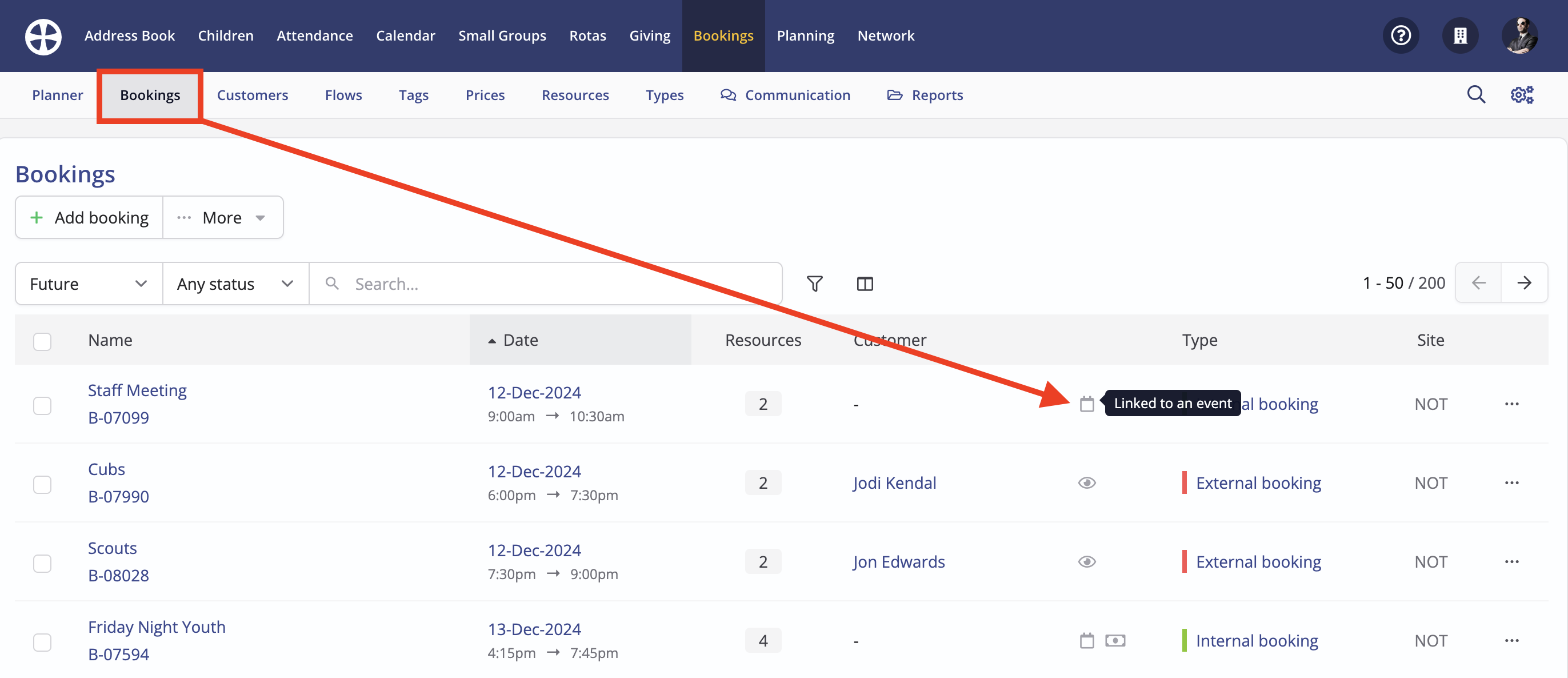
Task: Click the advanced filter funnel icon
Action: tap(814, 284)
